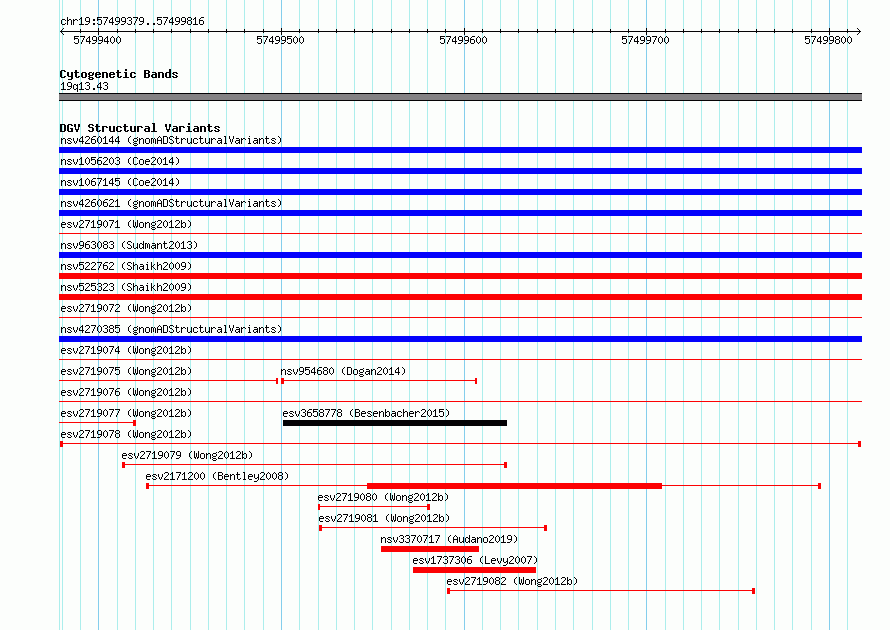
Task: Select esv2719079 (Wong2012b) label
Action: (187, 455)
